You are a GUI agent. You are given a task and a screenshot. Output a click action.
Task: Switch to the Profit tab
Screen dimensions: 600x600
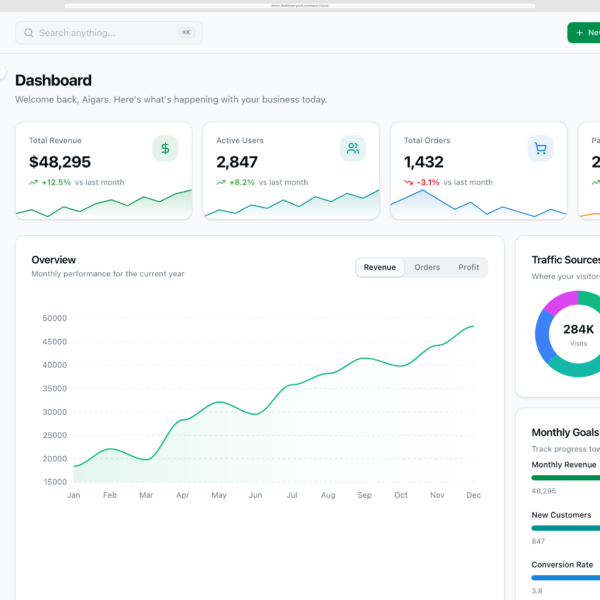click(x=468, y=267)
